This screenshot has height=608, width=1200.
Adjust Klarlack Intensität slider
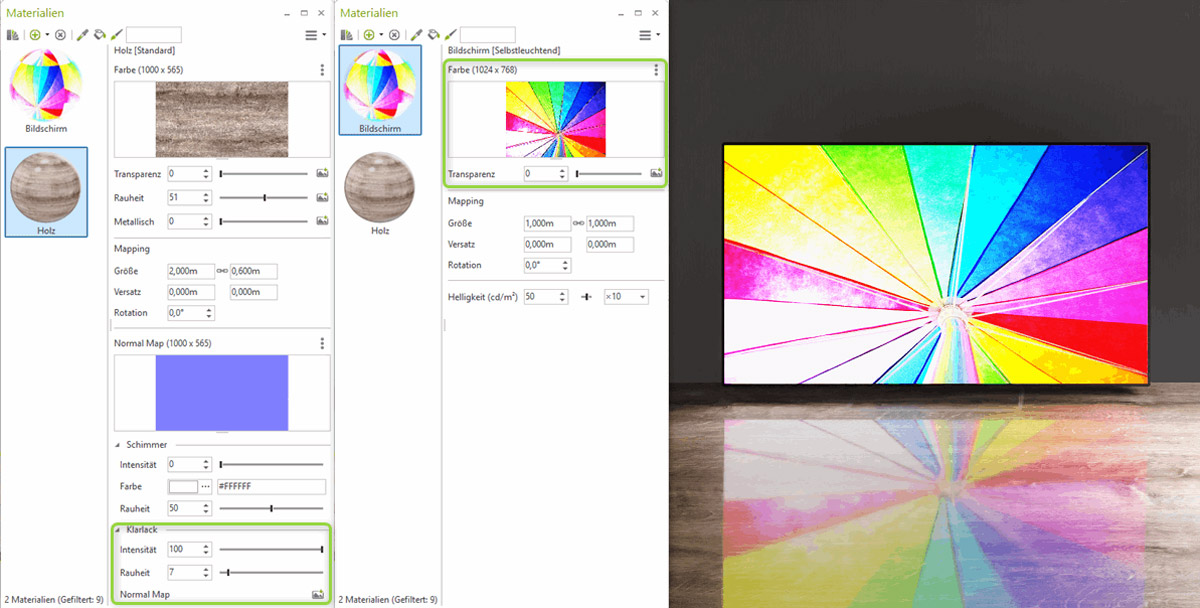[271, 549]
